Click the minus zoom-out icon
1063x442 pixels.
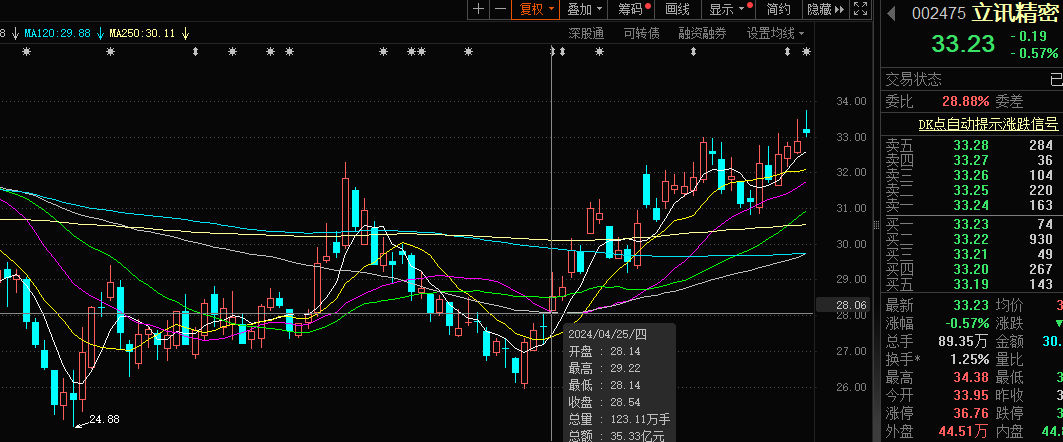pyautogui.click(x=499, y=9)
